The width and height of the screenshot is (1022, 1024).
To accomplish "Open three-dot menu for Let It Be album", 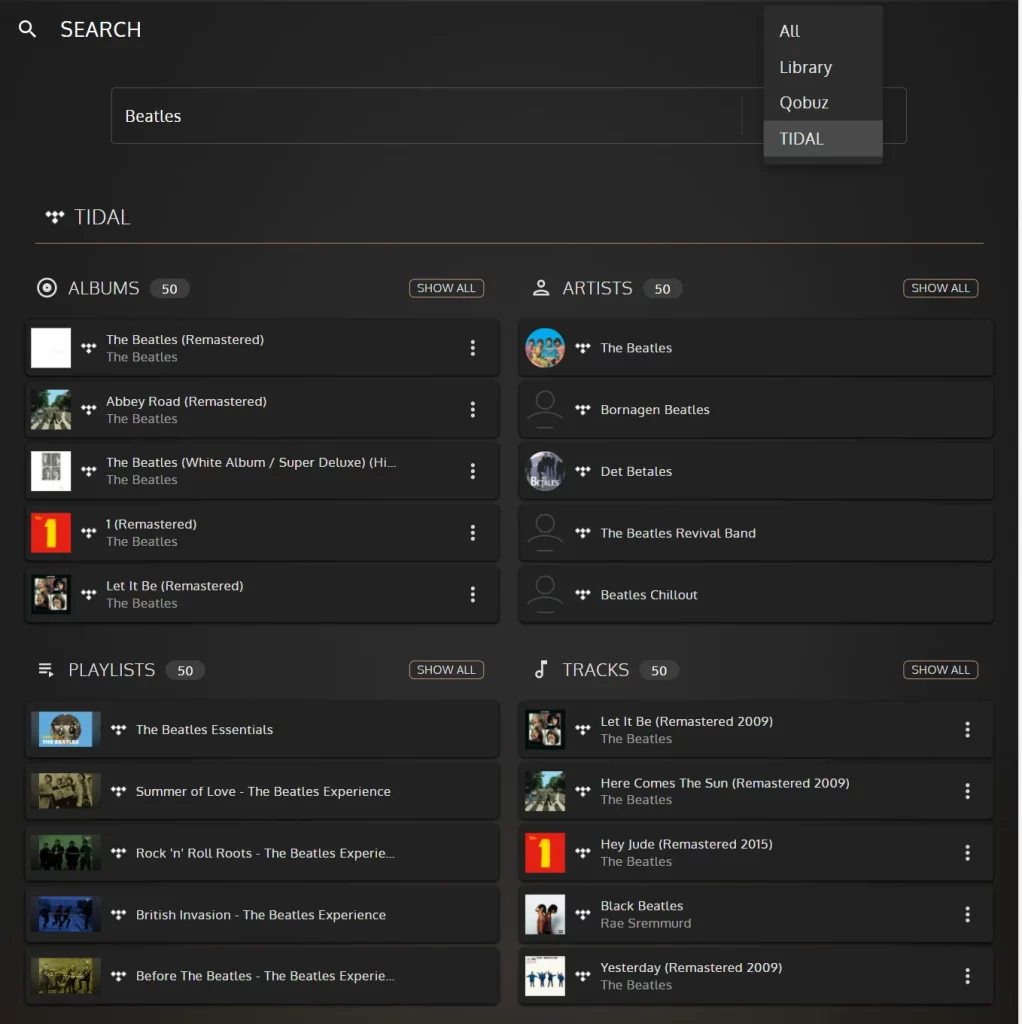I will [472, 594].
